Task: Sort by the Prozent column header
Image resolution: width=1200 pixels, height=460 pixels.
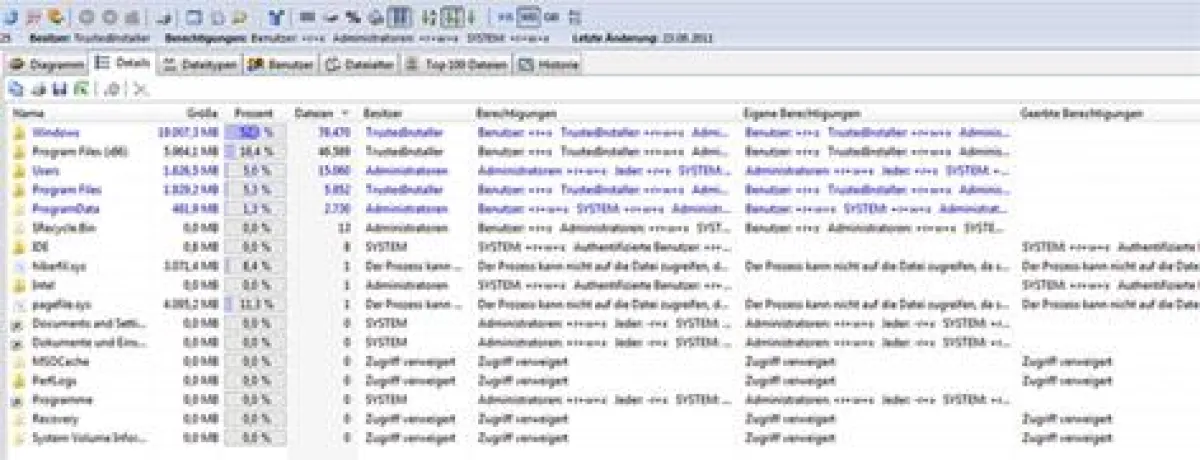Action: point(254,114)
